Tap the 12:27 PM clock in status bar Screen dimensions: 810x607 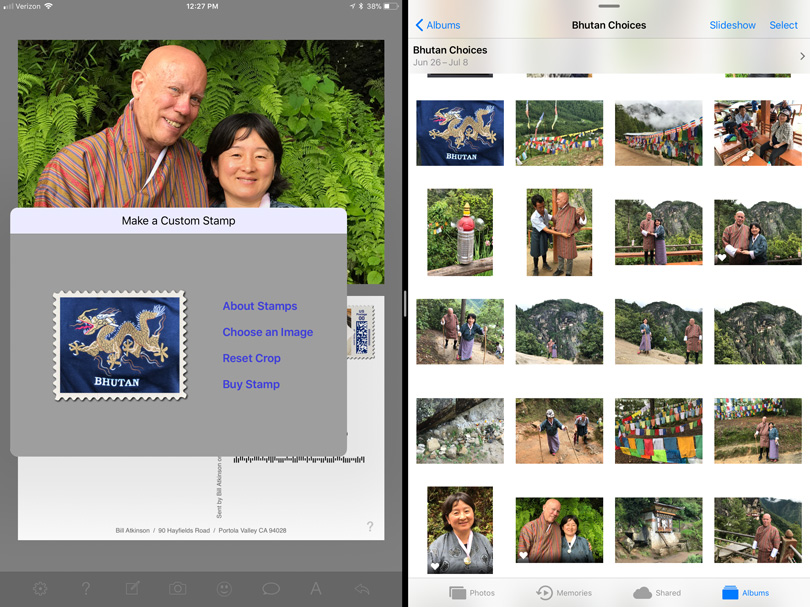pos(202,6)
